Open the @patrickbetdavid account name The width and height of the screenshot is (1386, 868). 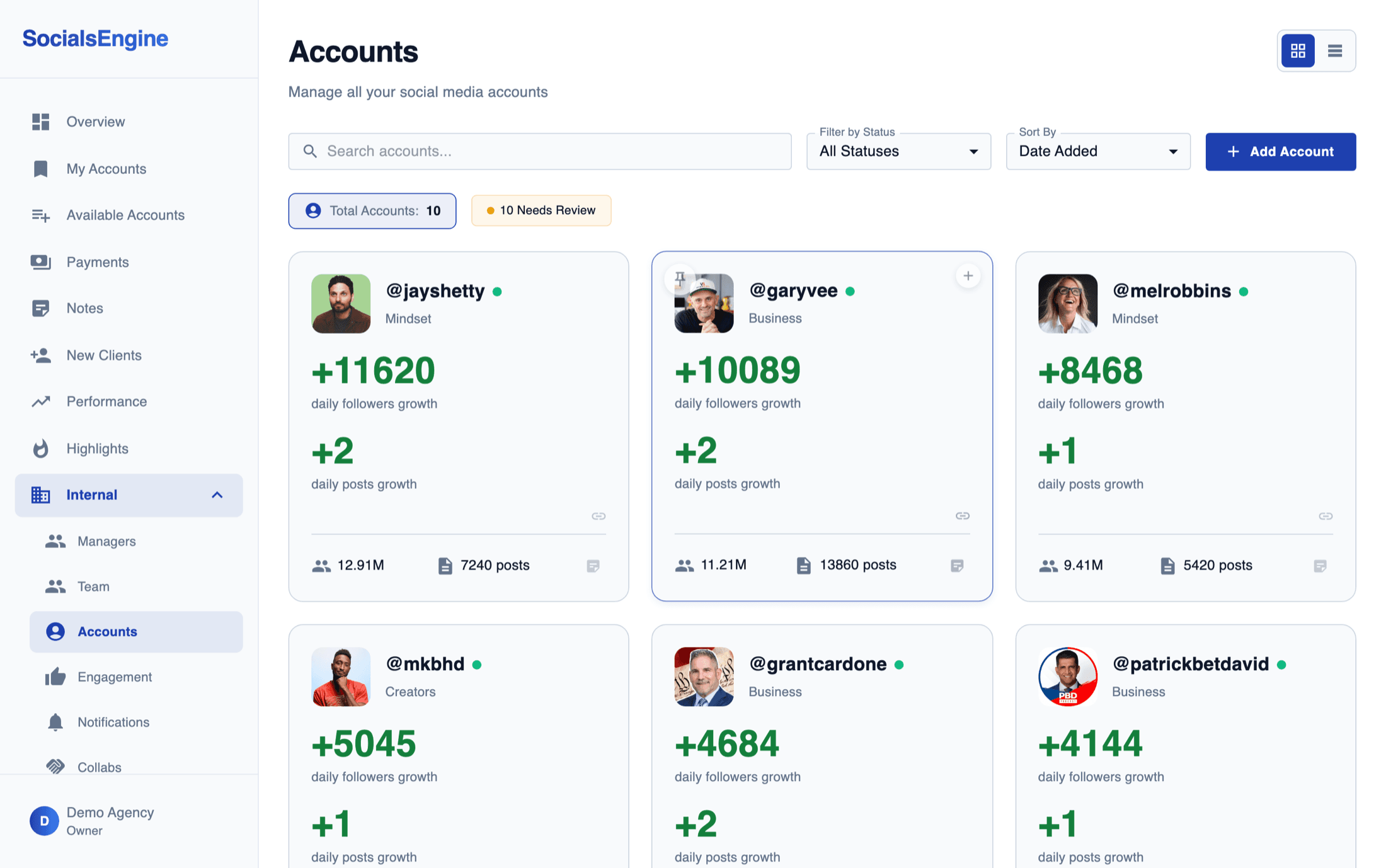[x=1191, y=664]
